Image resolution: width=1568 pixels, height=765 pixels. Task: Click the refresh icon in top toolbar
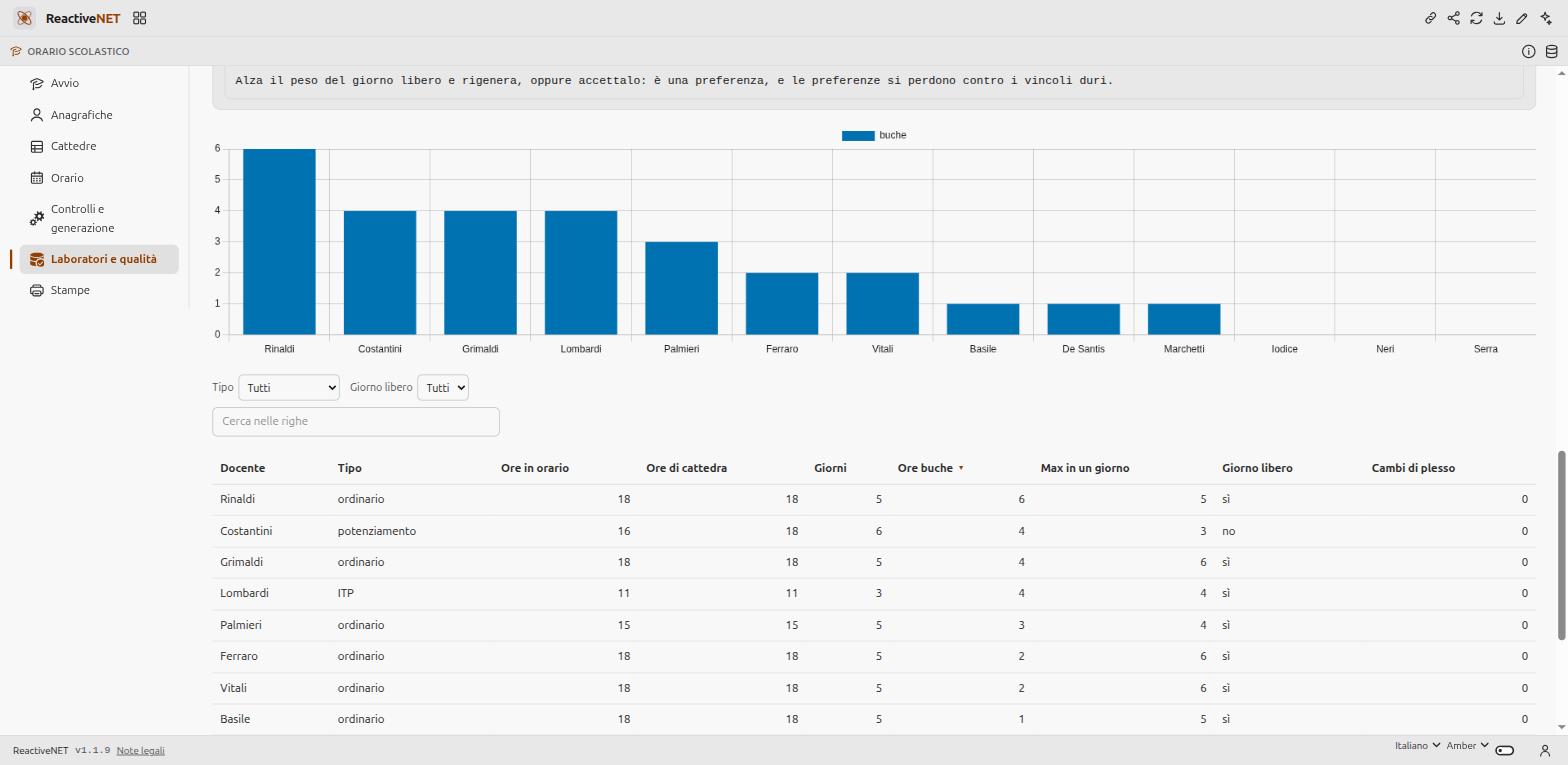point(1477,18)
